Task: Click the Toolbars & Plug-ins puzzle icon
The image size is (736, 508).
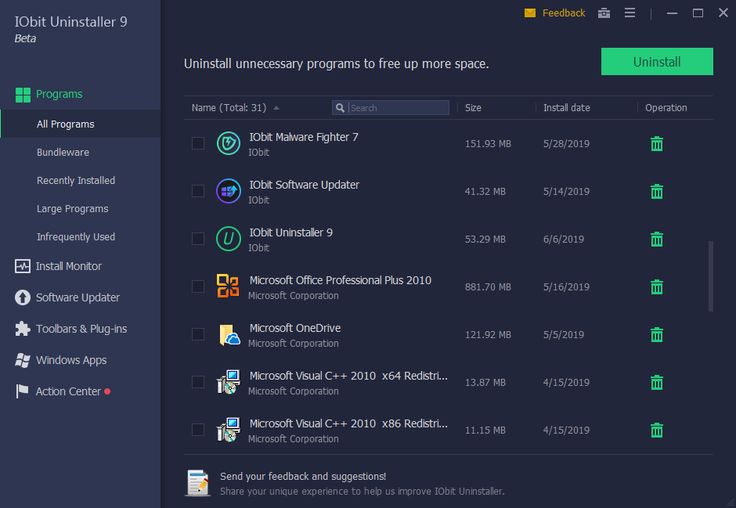Action: click(22, 329)
